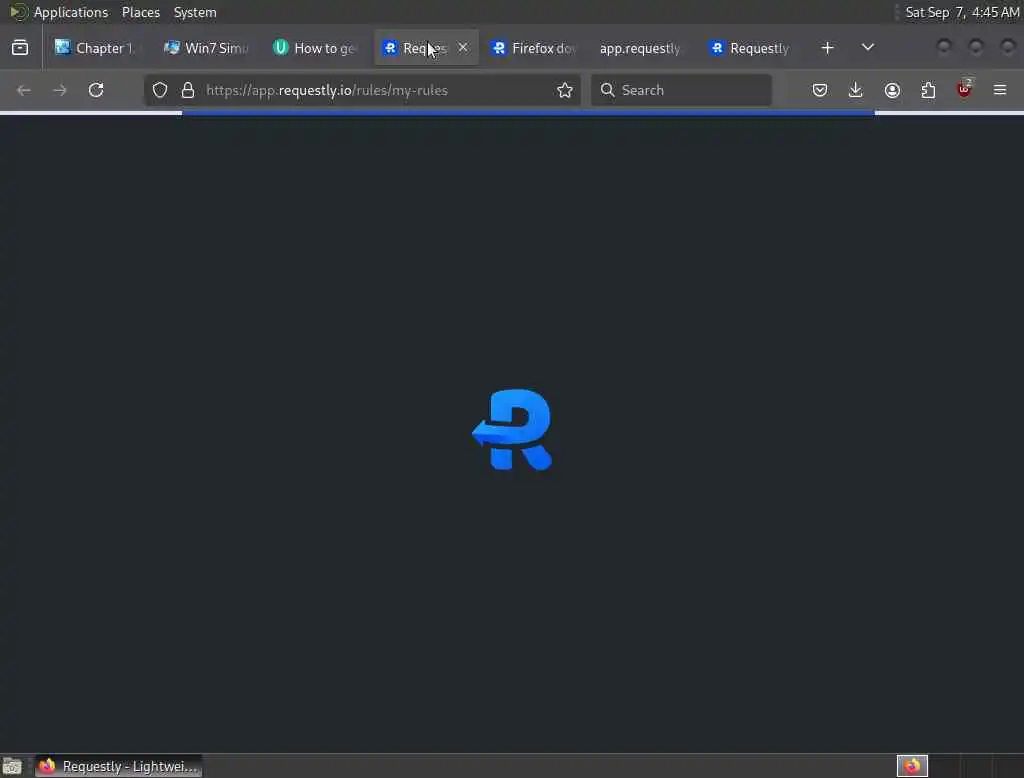The width and height of the screenshot is (1024, 778).
Task: Open the Firefox account icon
Action: point(892,90)
